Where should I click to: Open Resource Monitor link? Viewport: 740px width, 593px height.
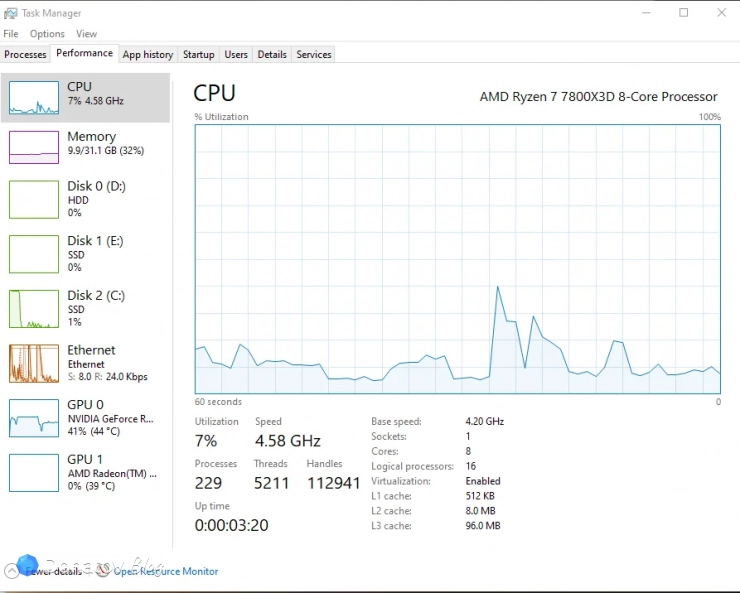coord(166,571)
